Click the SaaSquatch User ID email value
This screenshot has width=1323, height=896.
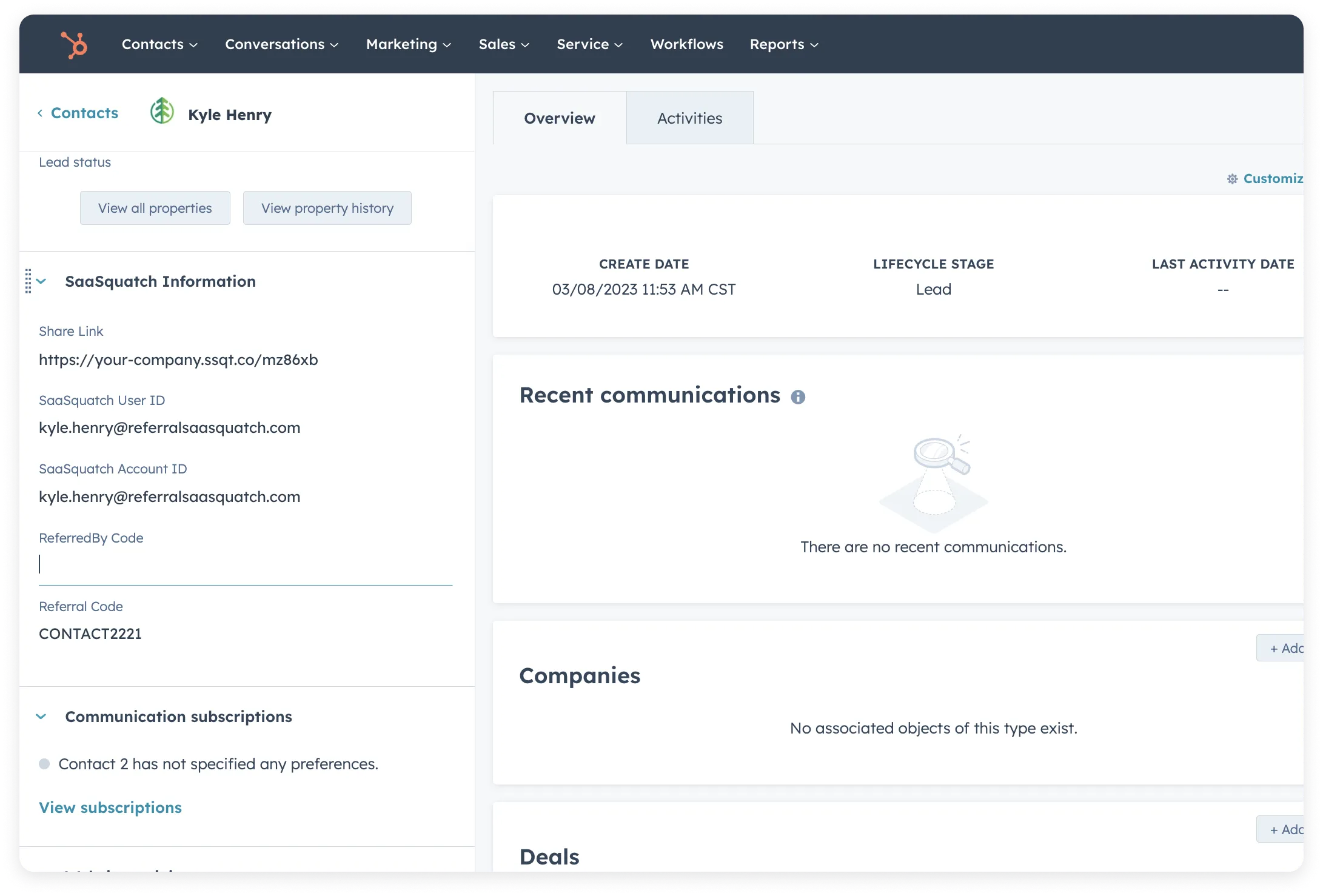(x=170, y=428)
